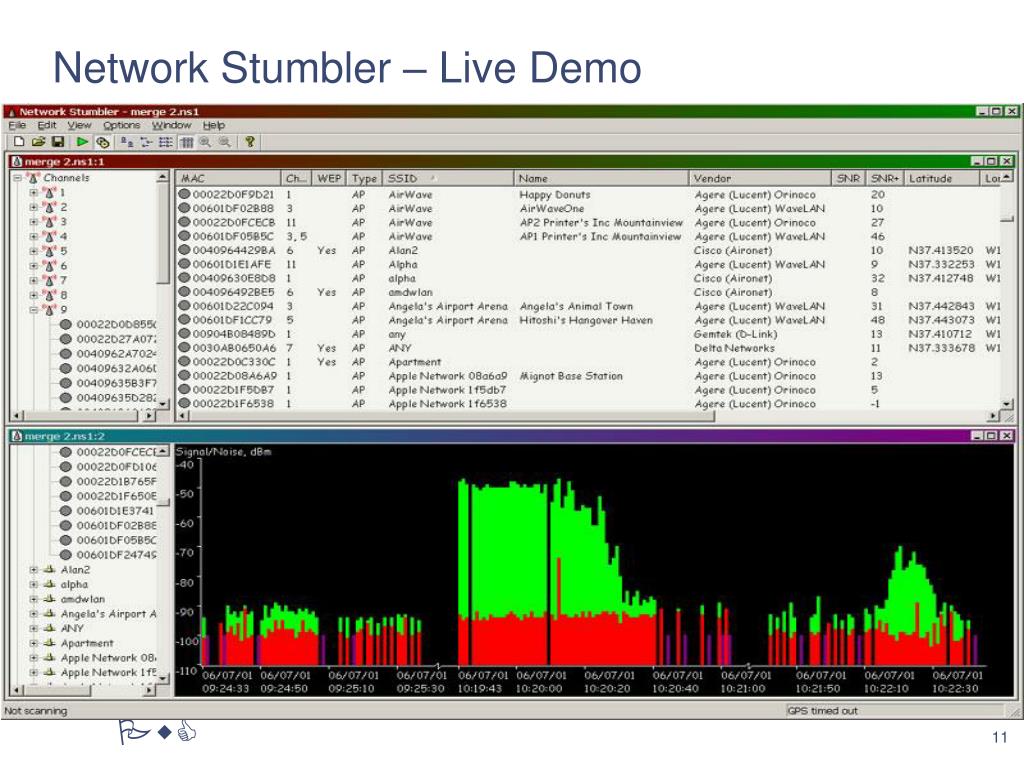Select Angela's Airport A in lower tree
Viewport: 1024px width, 768px height.
[108, 614]
